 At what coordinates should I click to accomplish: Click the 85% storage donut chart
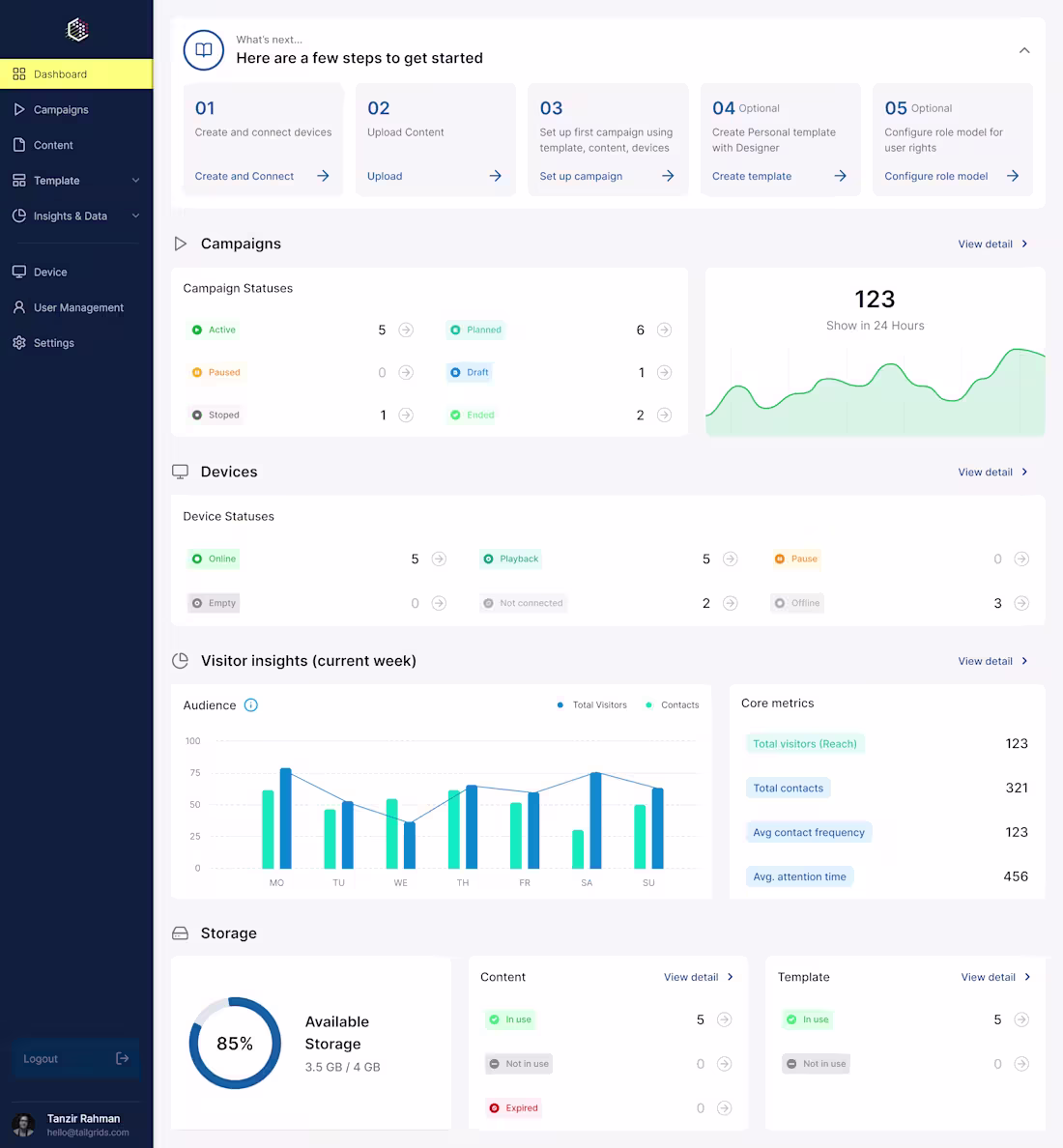pyautogui.click(x=234, y=1044)
